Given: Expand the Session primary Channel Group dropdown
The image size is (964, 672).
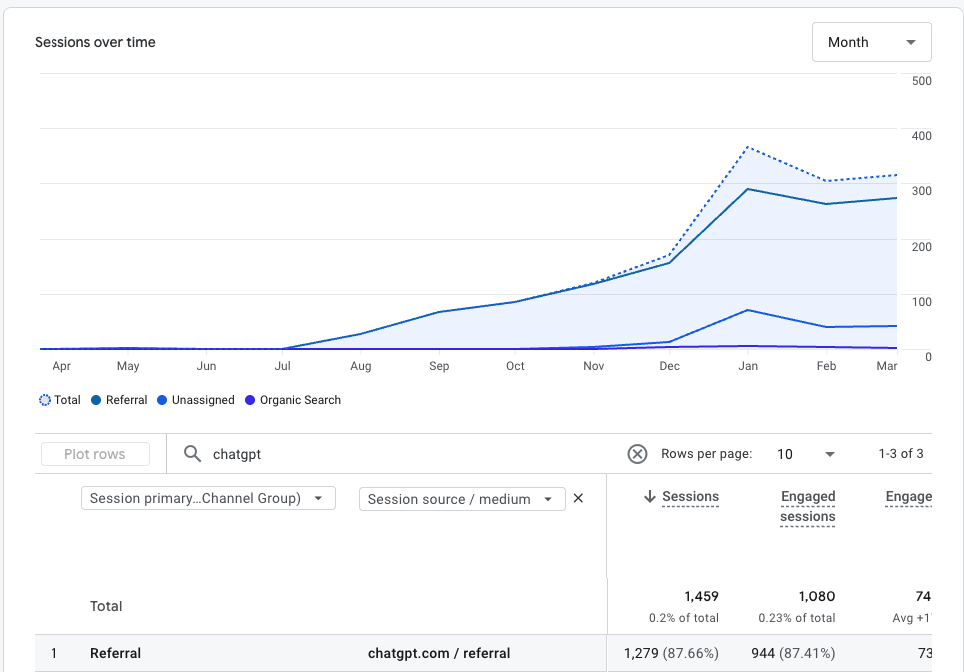Looking at the screenshot, I should pos(207,498).
